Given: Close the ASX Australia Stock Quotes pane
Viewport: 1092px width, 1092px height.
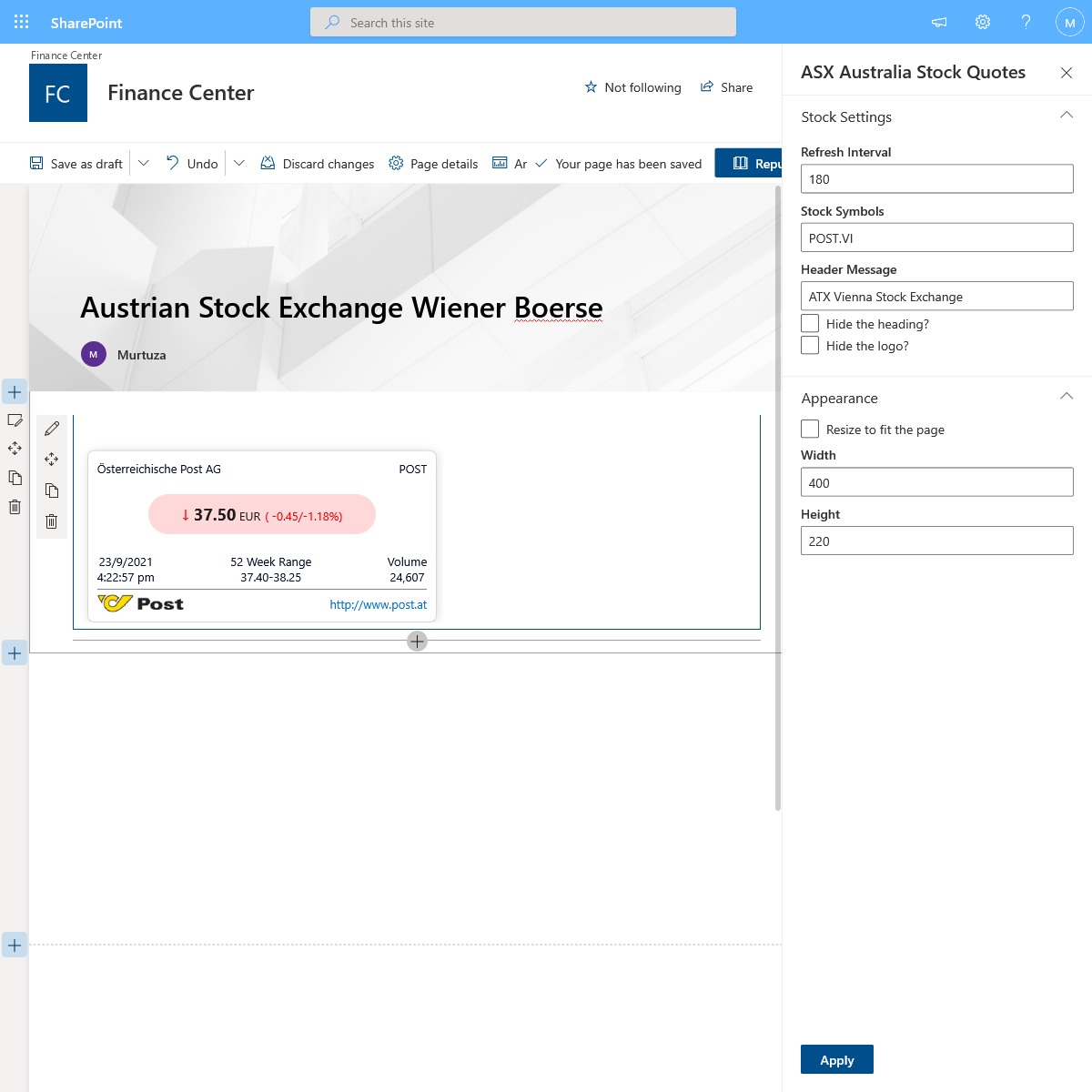Looking at the screenshot, I should click(x=1067, y=73).
